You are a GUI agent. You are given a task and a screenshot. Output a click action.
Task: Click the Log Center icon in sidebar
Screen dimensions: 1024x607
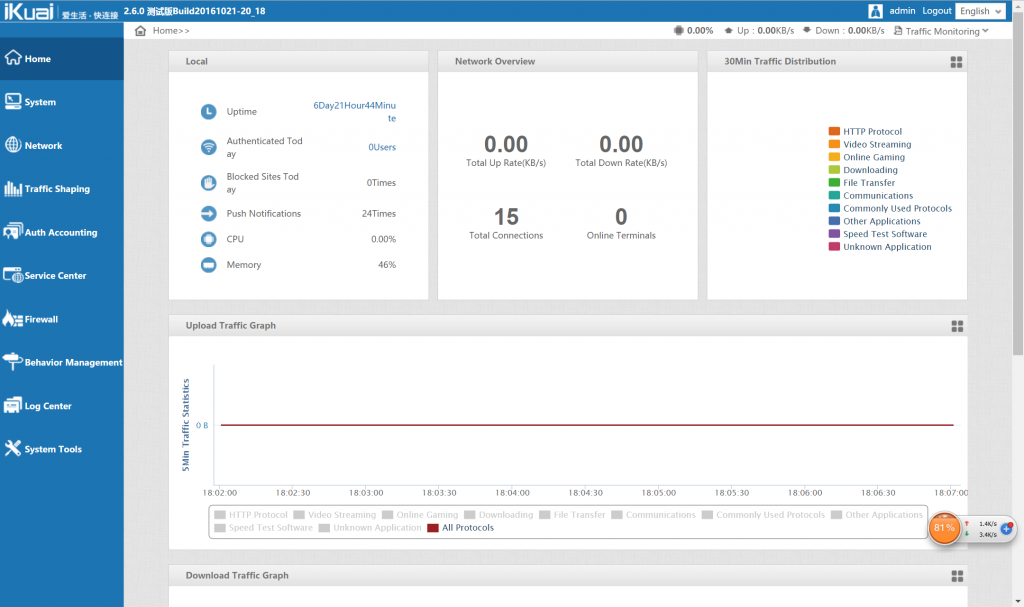[x=13, y=405]
